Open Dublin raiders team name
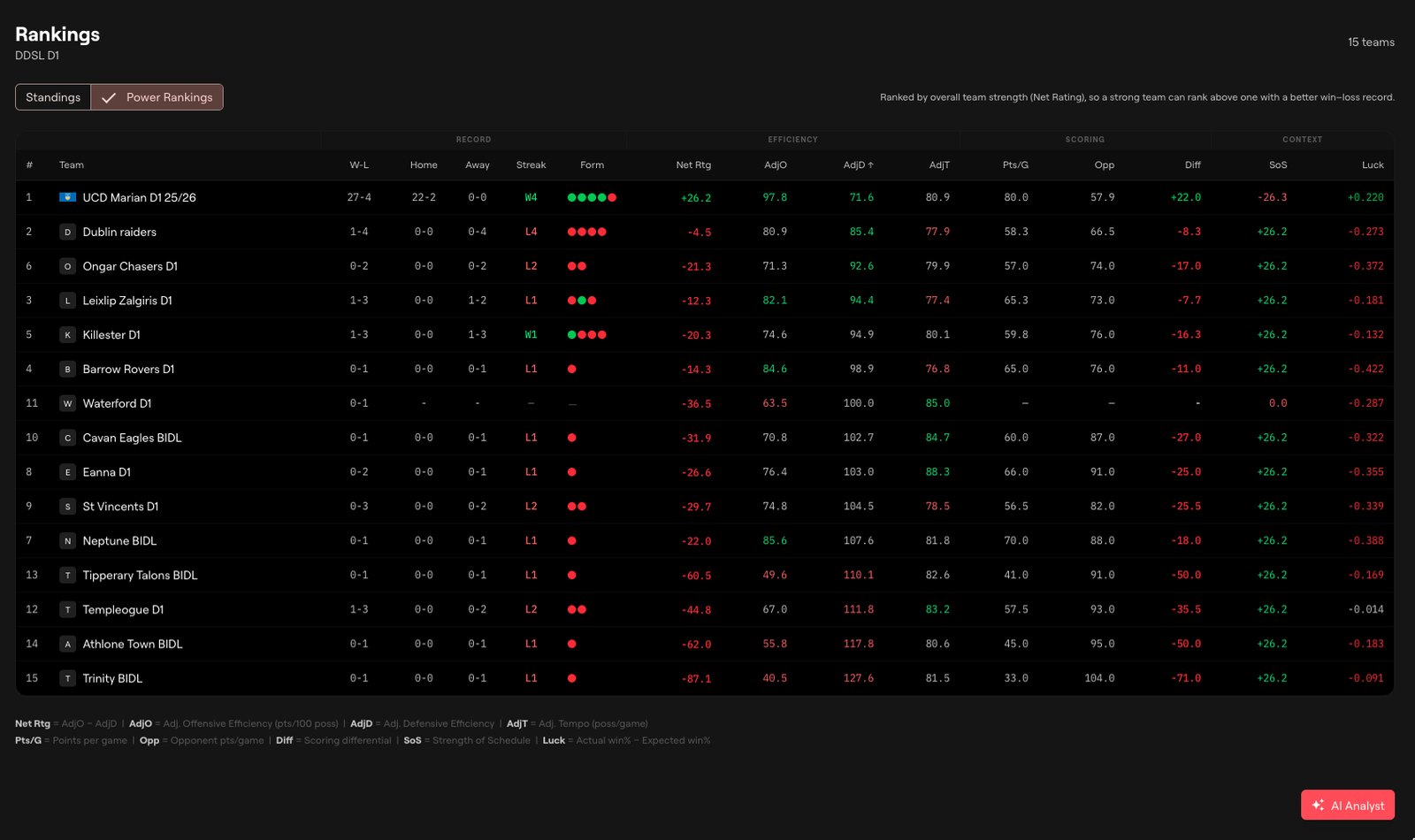Viewport: 1415px width, 840px height. coord(119,232)
